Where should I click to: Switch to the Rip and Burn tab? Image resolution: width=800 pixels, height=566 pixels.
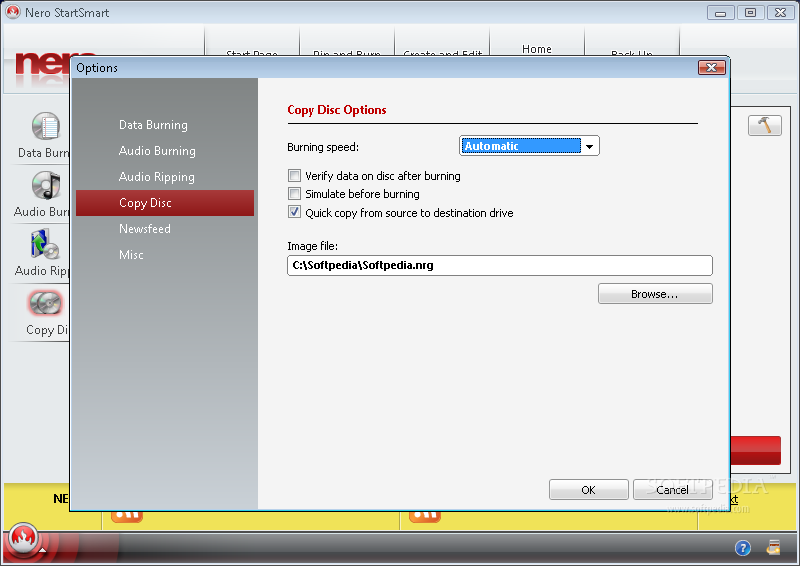click(x=347, y=51)
